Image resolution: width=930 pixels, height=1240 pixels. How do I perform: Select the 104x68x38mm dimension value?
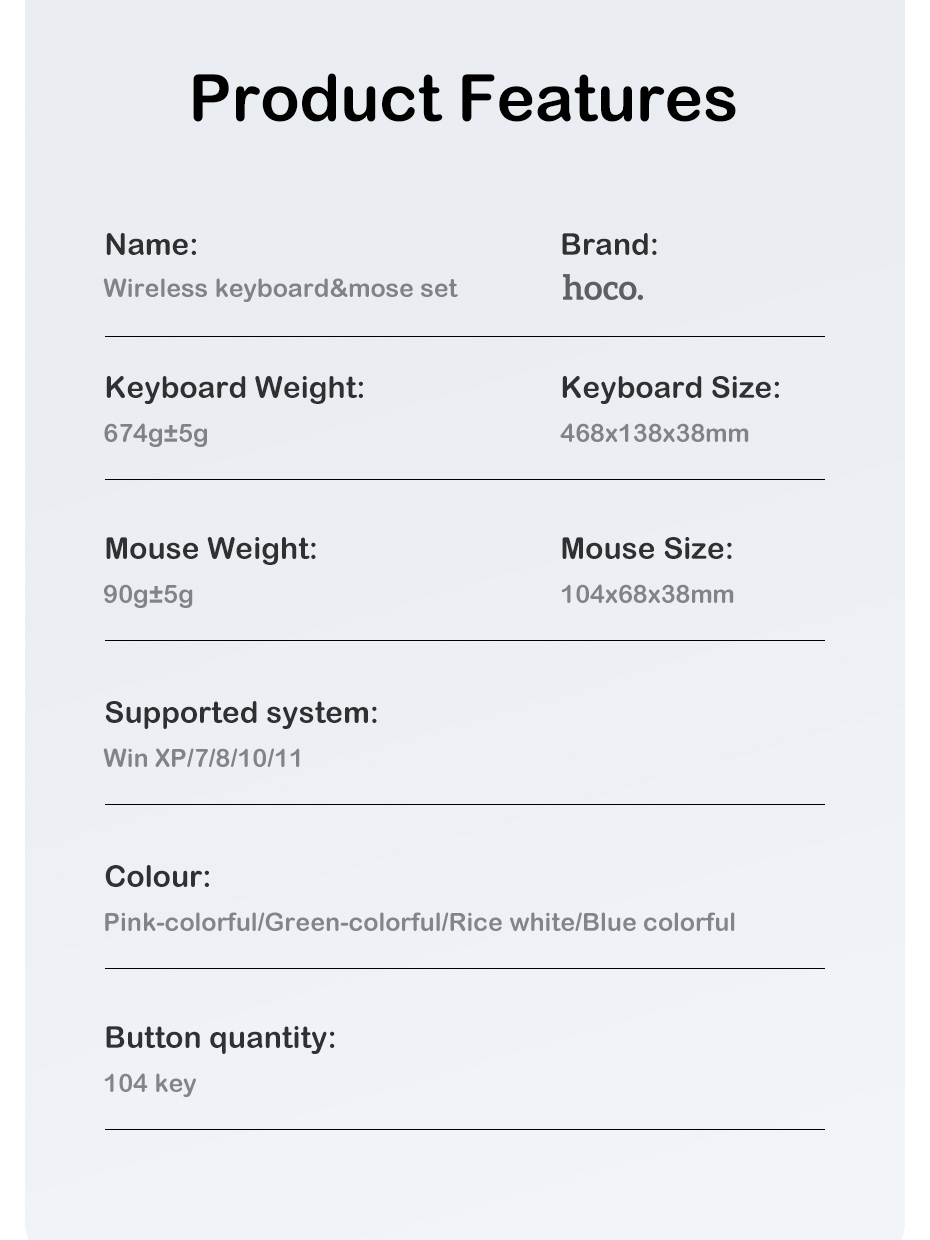(x=647, y=594)
